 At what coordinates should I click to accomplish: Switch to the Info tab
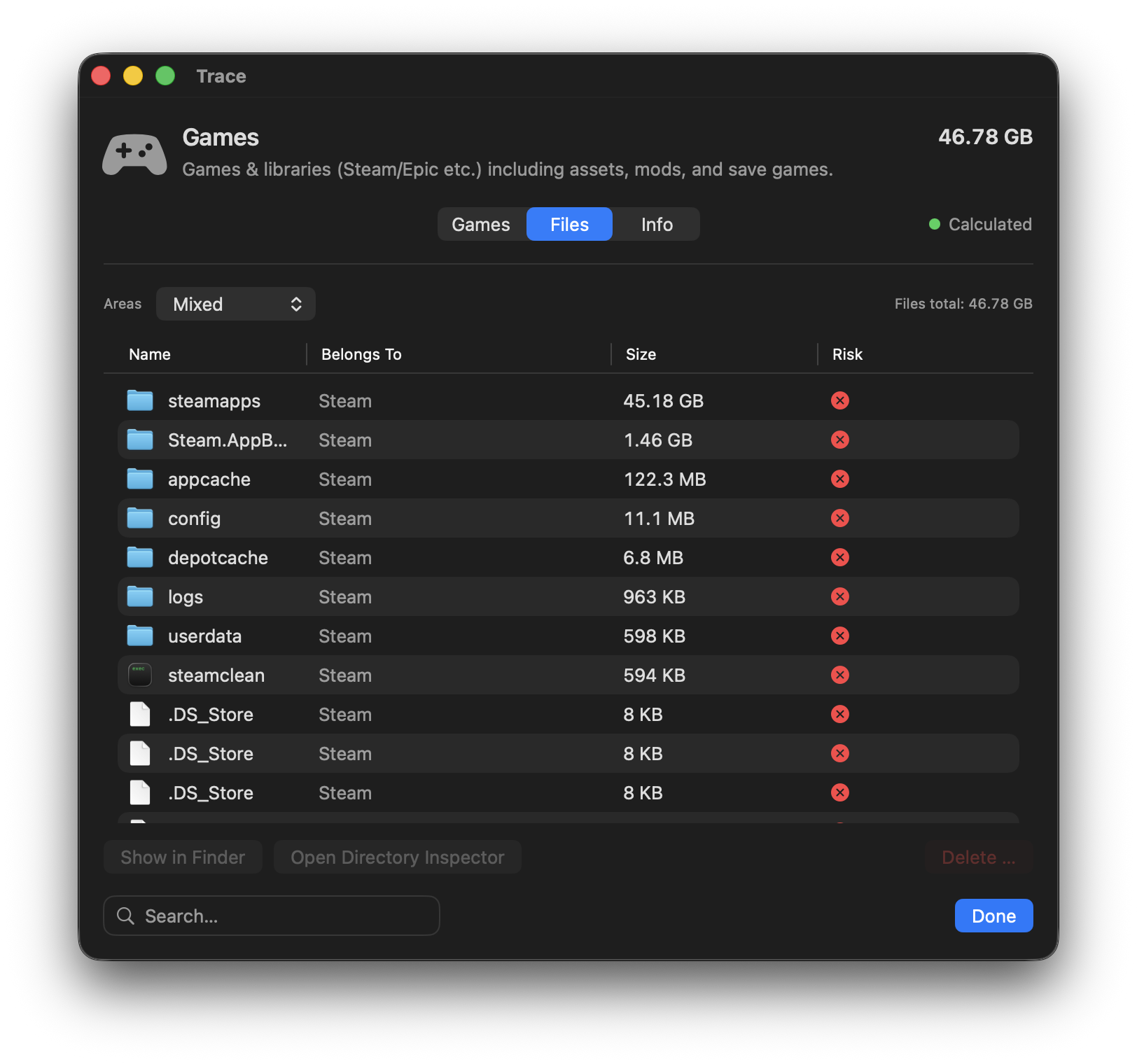(x=656, y=224)
